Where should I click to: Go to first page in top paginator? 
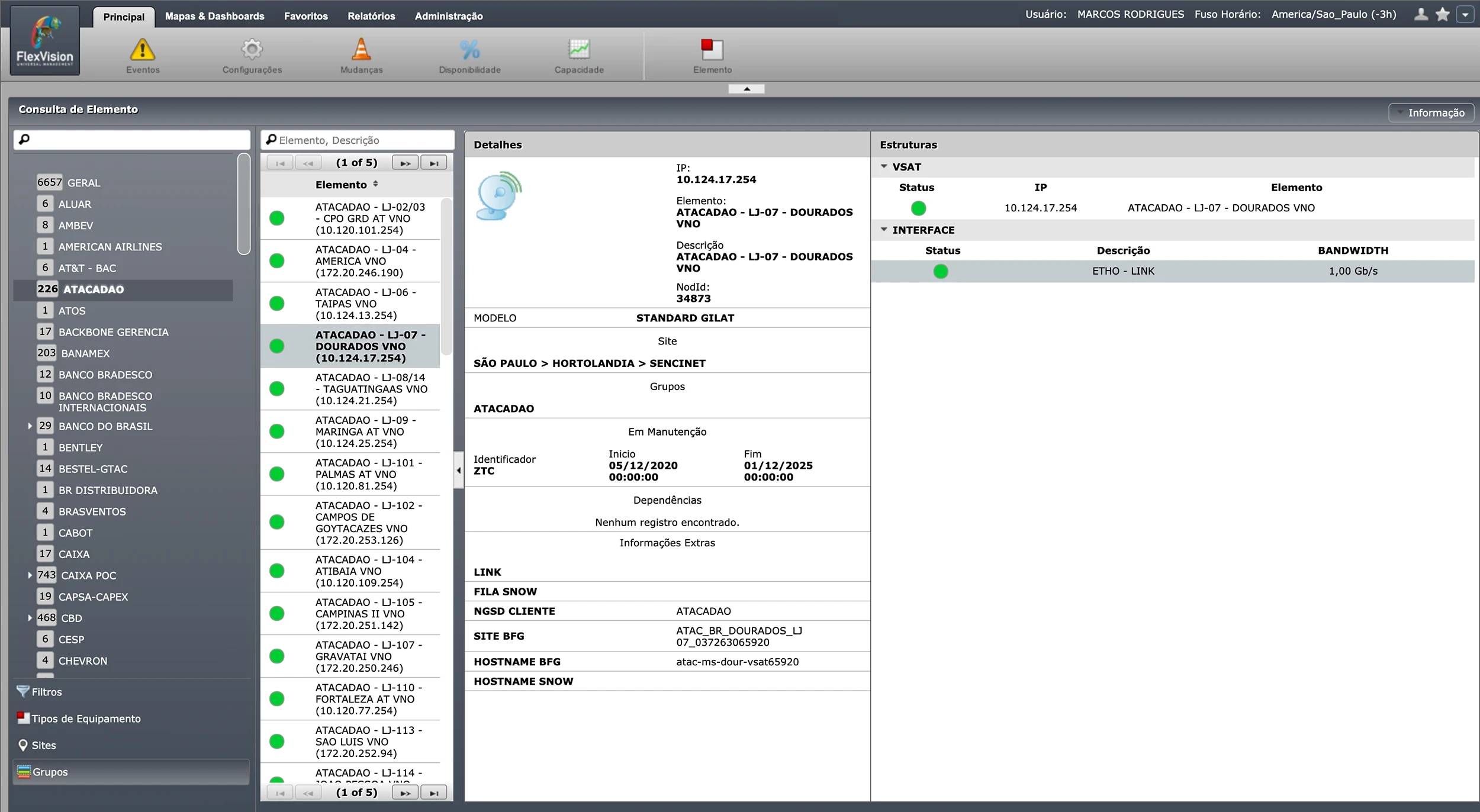point(280,163)
